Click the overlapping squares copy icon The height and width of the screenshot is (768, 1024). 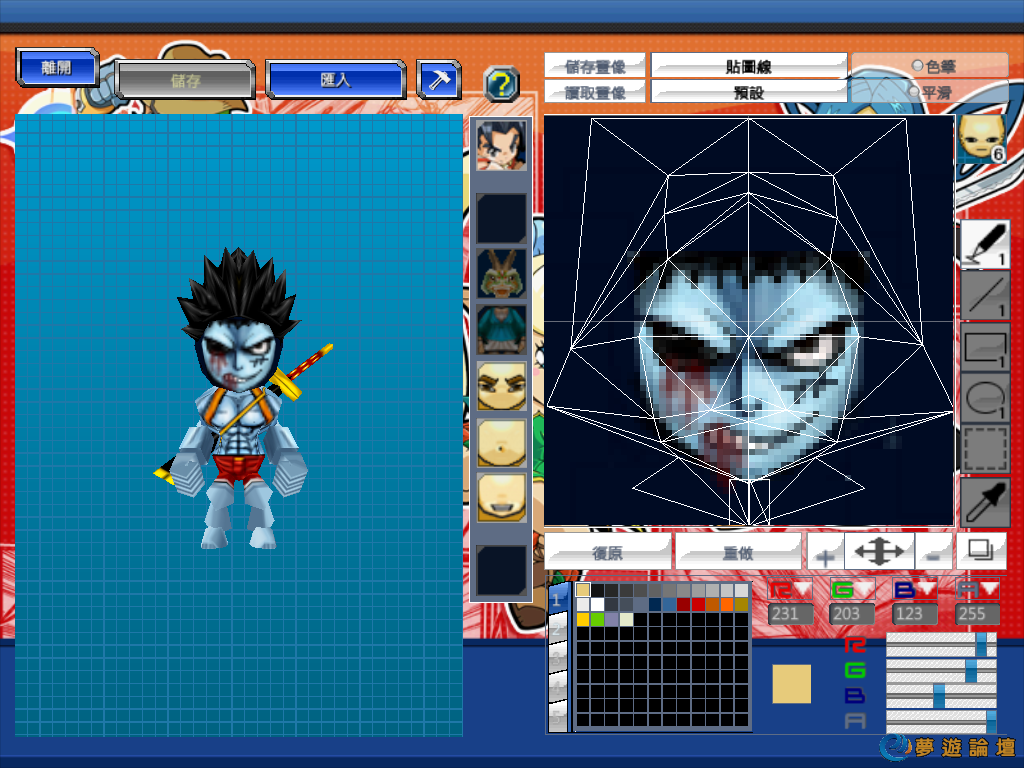click(980, 552)
